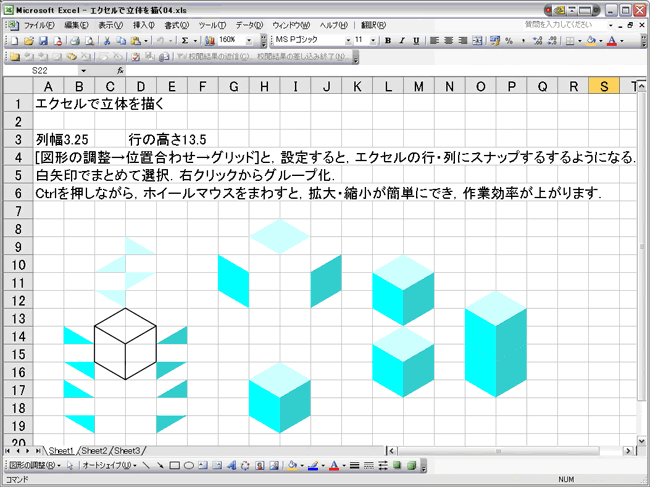Click the Select Objects white arrow tool
Viewport: 650px width, 487px height.
[70, 466]
